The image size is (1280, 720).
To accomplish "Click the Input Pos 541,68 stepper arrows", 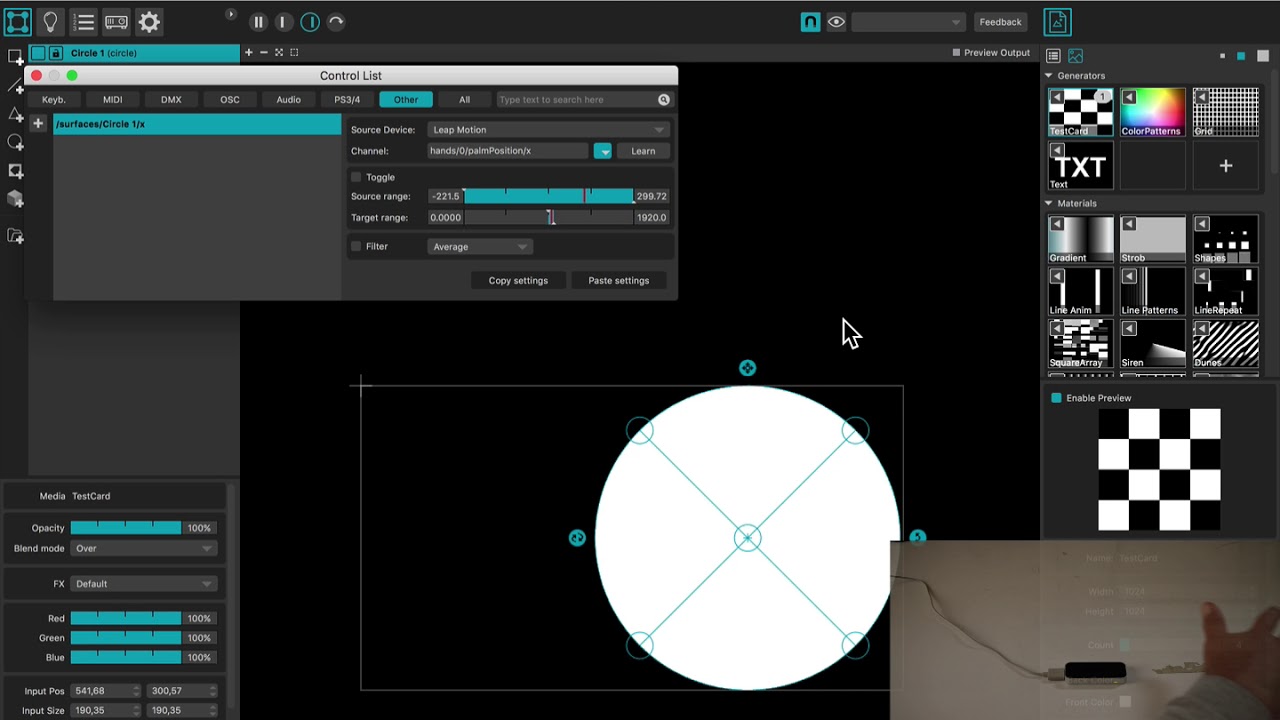I will [x=136, y=691].
